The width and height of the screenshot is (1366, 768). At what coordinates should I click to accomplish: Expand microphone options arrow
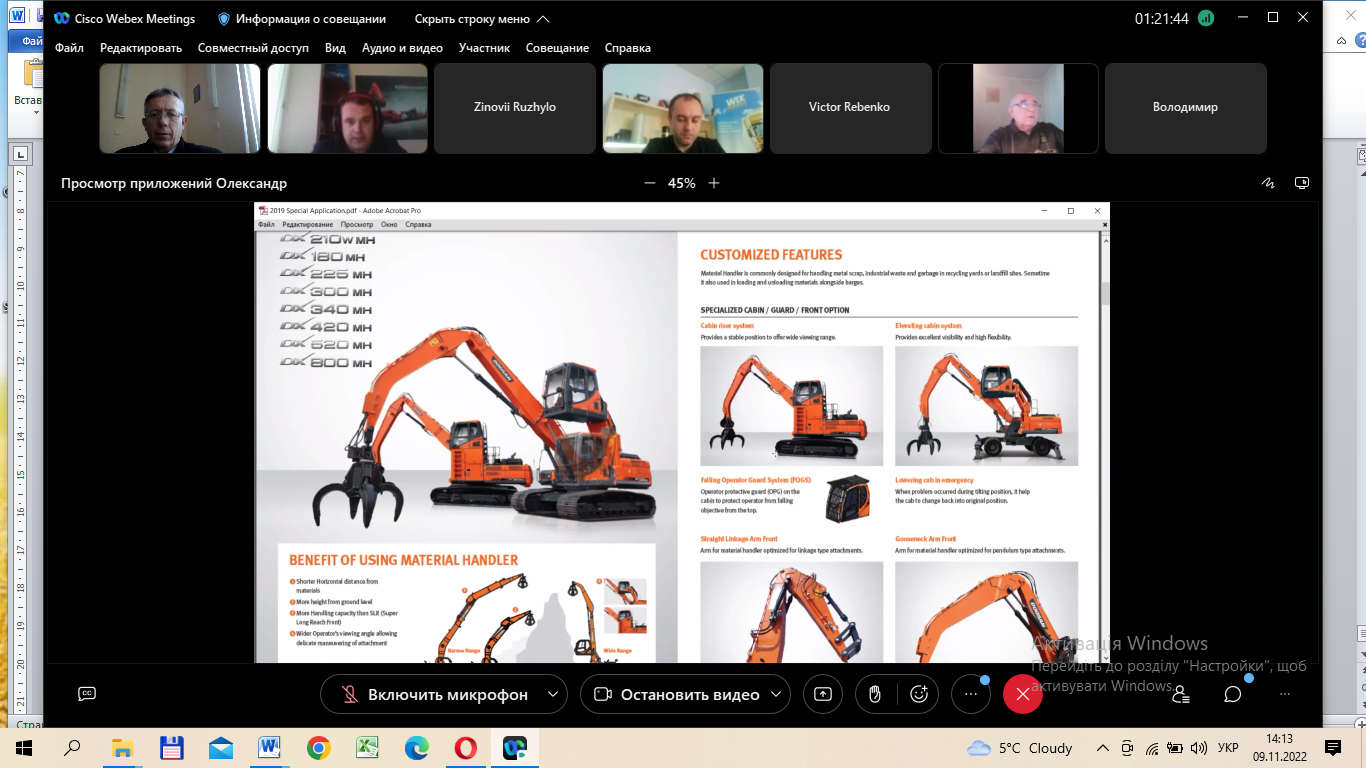553,694
